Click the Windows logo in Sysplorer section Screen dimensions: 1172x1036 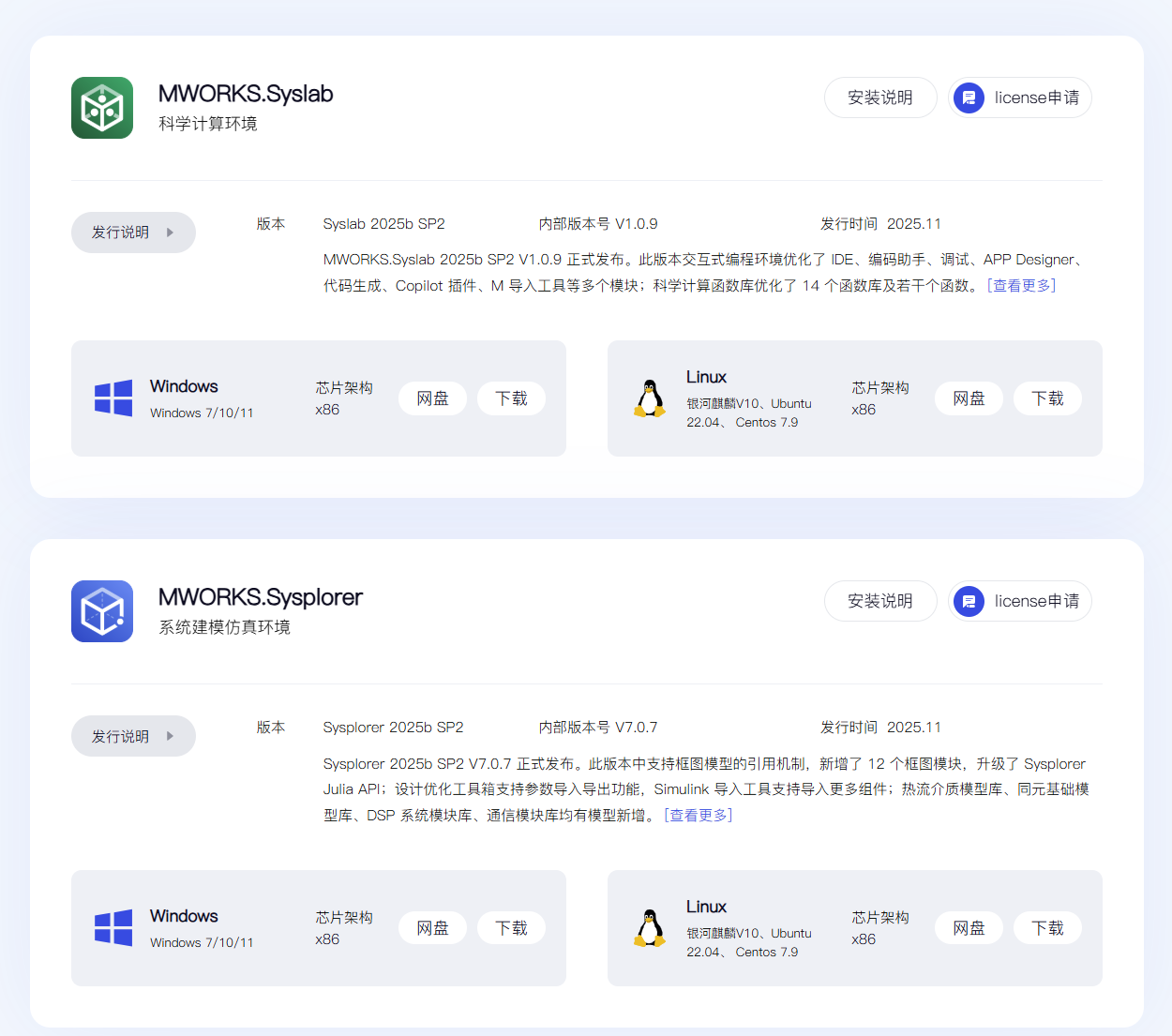(113, 928)
